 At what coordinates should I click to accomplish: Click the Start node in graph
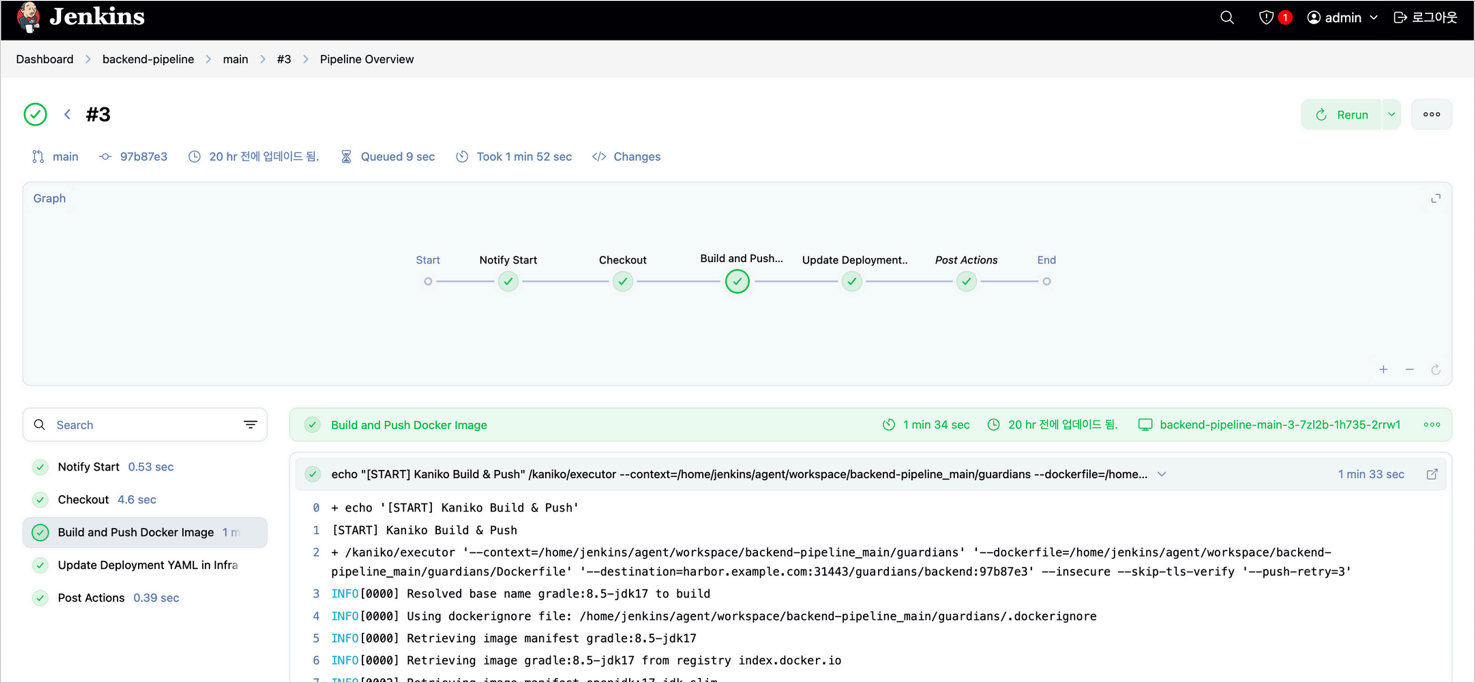click(428, 281)
